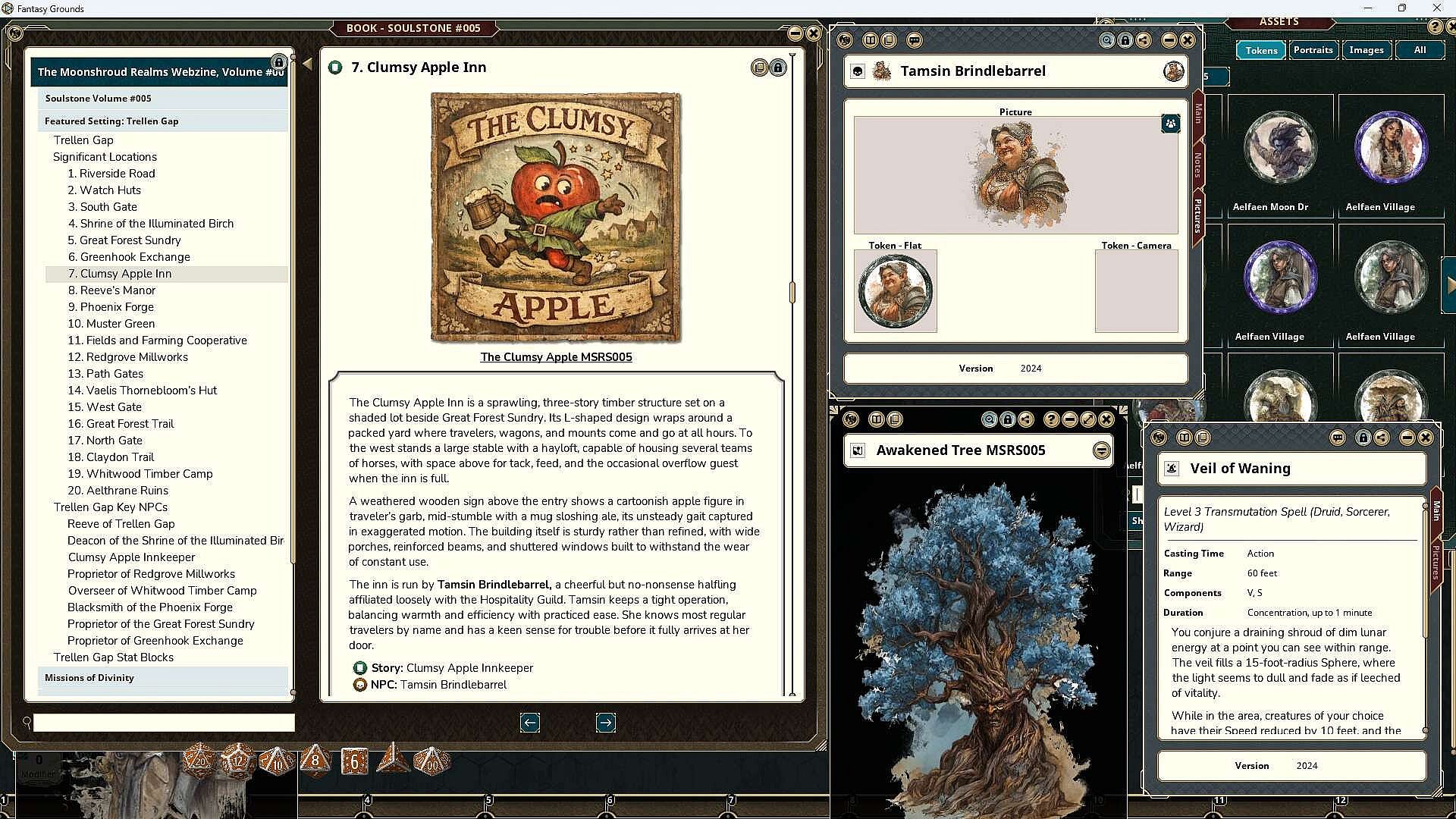Image resolution: width=1456 pixels, height=819 pixels.
Task: Collapse Featured Setting: Trellen Gap section
Action: pyautogui.click(x=162, y=121)
